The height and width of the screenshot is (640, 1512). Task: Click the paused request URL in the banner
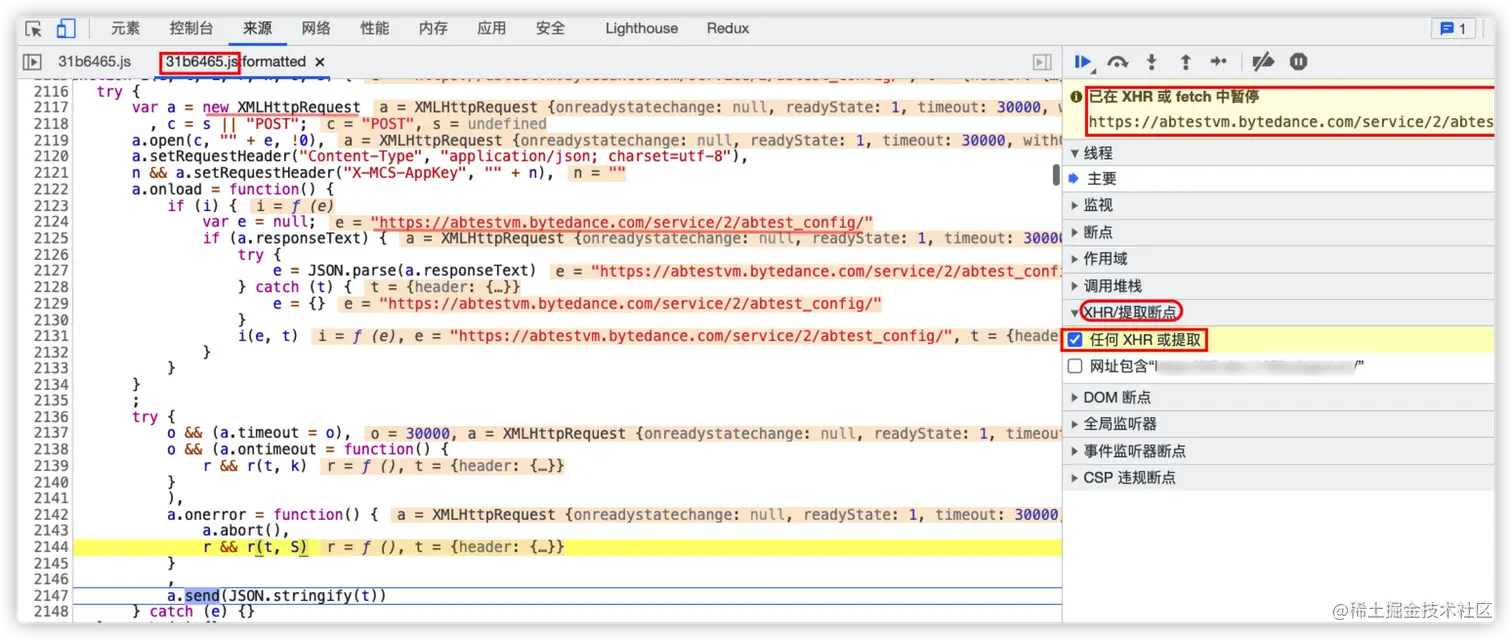coord(1290,122)
